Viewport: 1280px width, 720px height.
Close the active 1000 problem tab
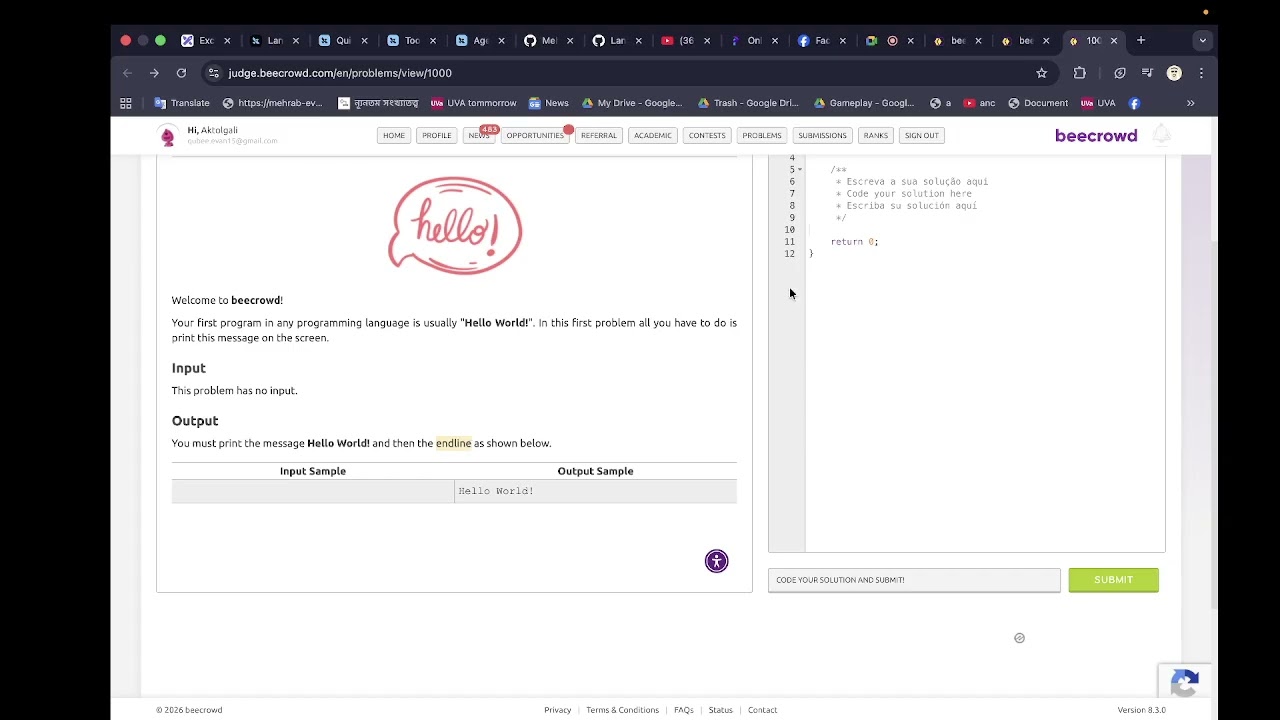pyautogui.click(x=1114, y=41)
